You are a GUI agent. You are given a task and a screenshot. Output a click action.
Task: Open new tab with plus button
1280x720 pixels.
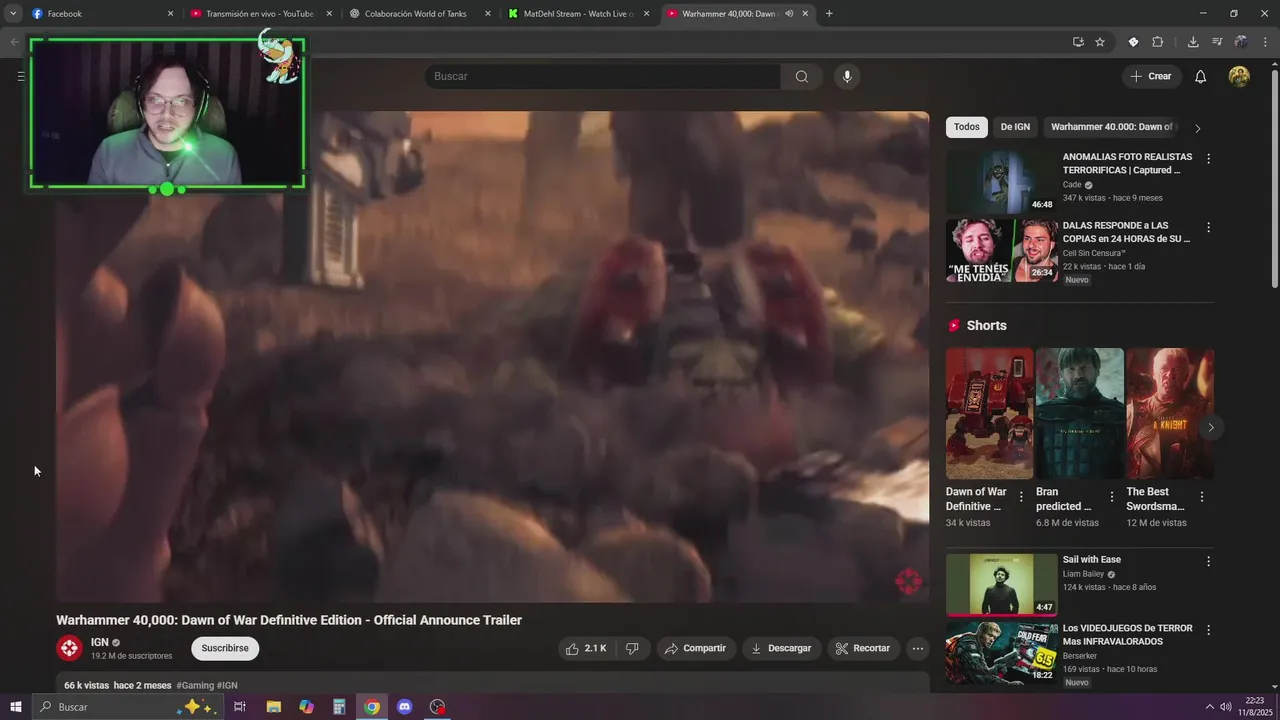pos(829,14)
